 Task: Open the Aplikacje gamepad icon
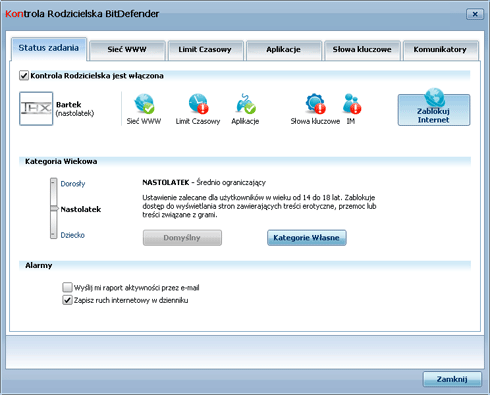click(245, 104)
